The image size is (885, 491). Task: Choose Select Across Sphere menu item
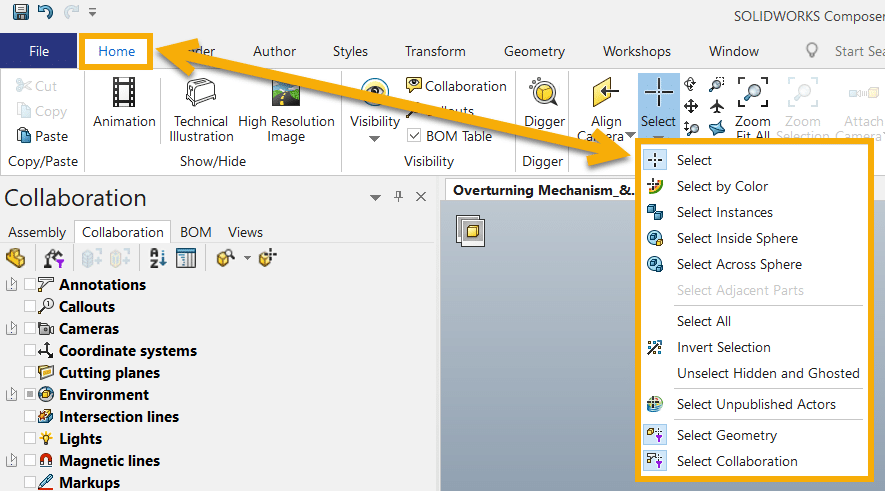coord(754,264)
